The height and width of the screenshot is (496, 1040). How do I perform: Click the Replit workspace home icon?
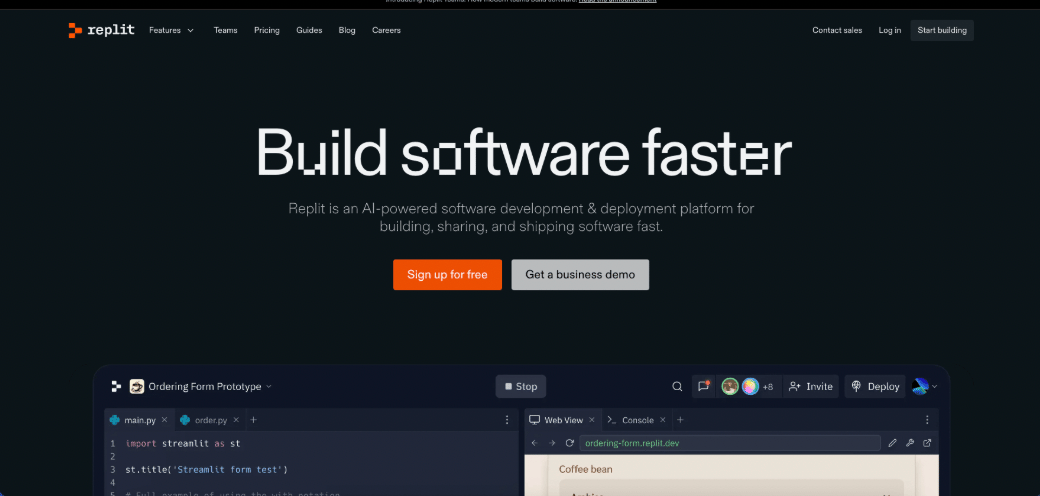(x=116, y=386)
